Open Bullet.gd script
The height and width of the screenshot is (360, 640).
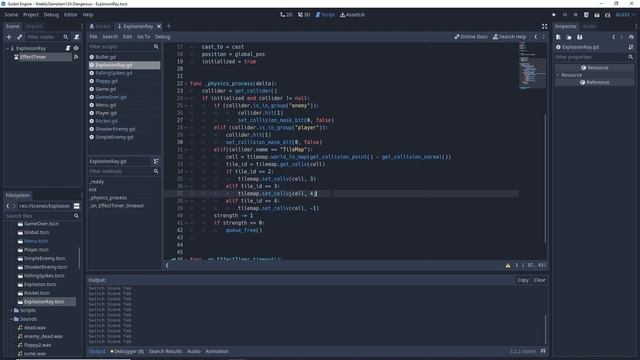(x=106, y=57)
